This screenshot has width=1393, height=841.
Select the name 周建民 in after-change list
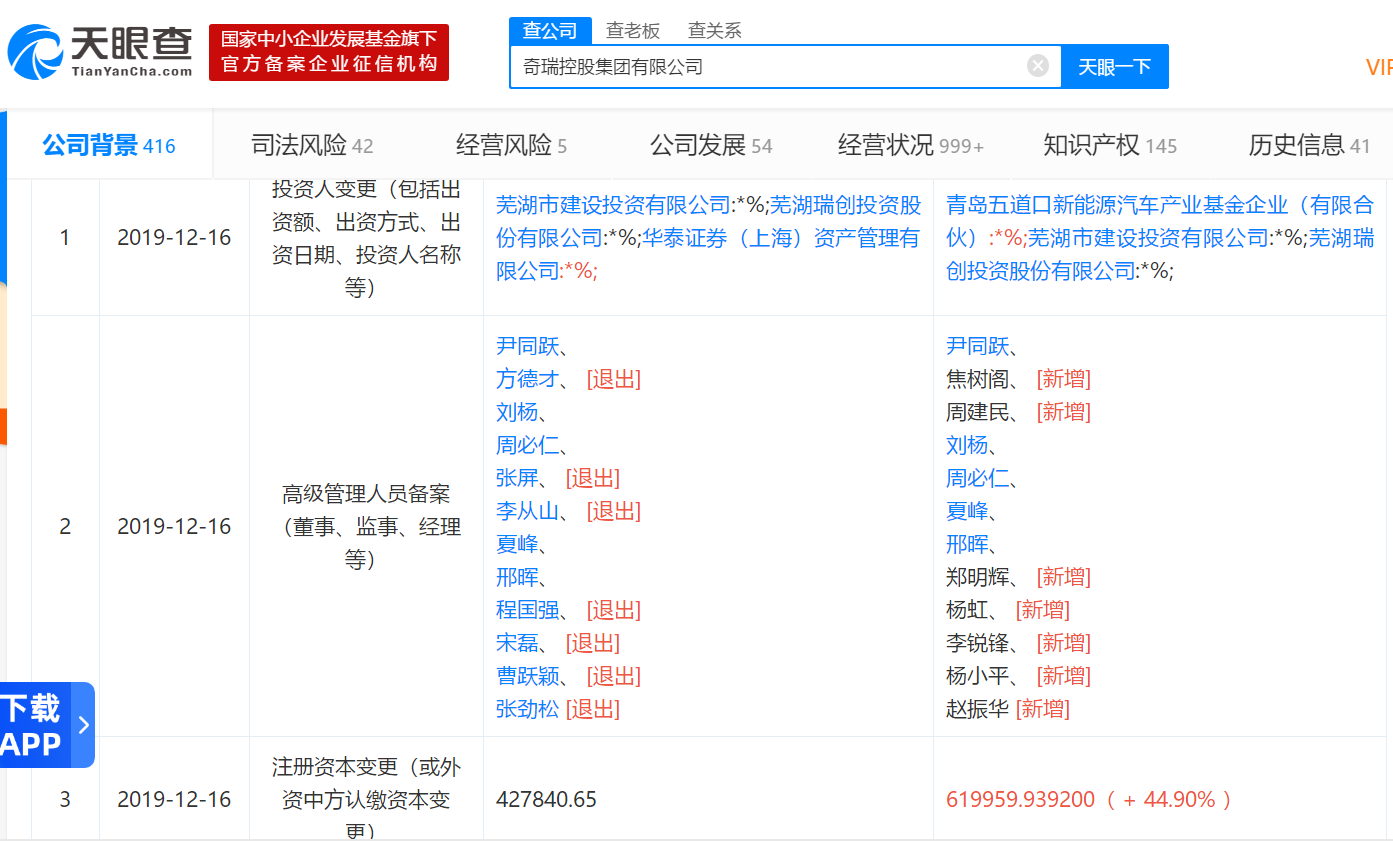coord(978,413)
